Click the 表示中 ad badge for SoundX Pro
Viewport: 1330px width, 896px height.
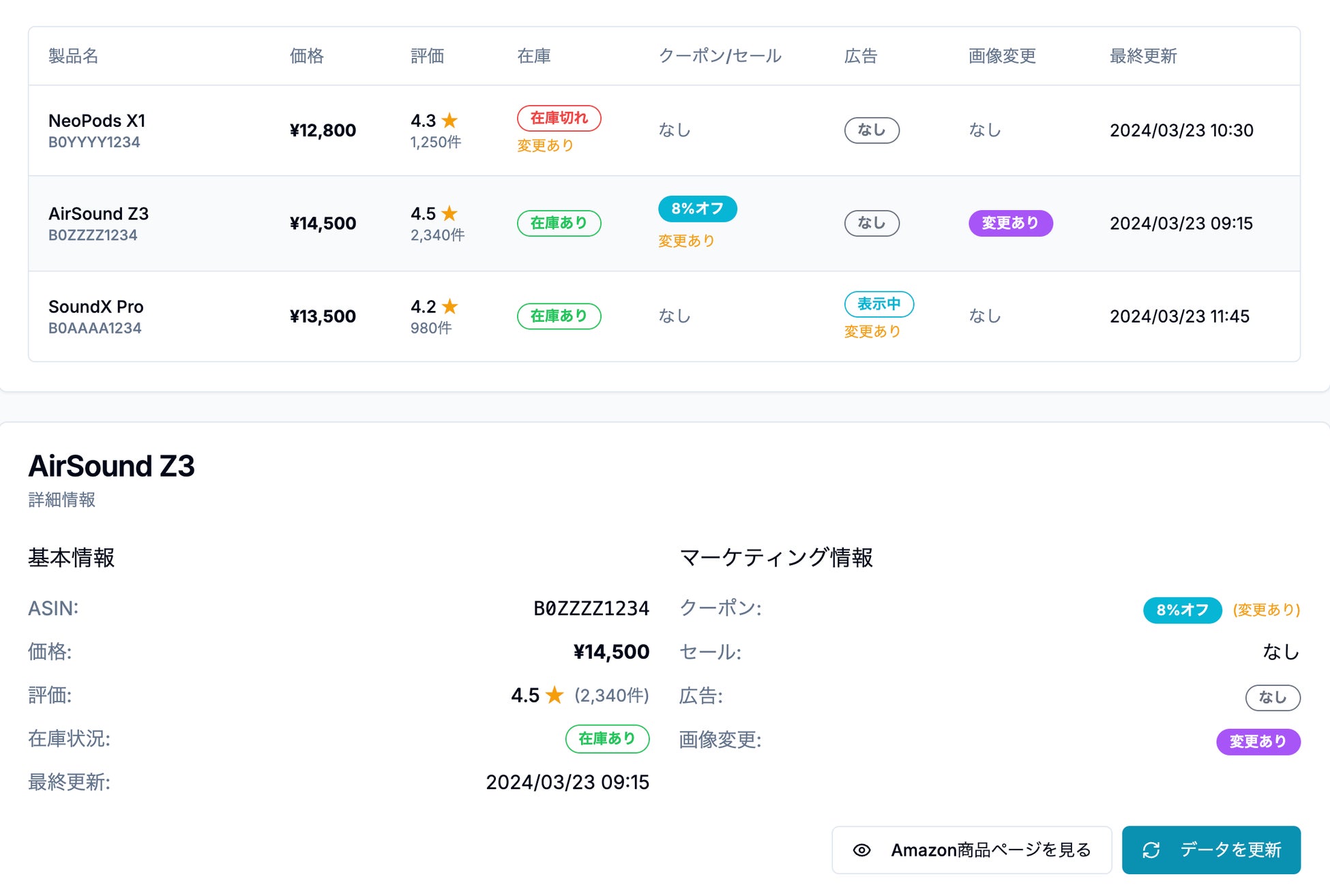coord(878,303)
